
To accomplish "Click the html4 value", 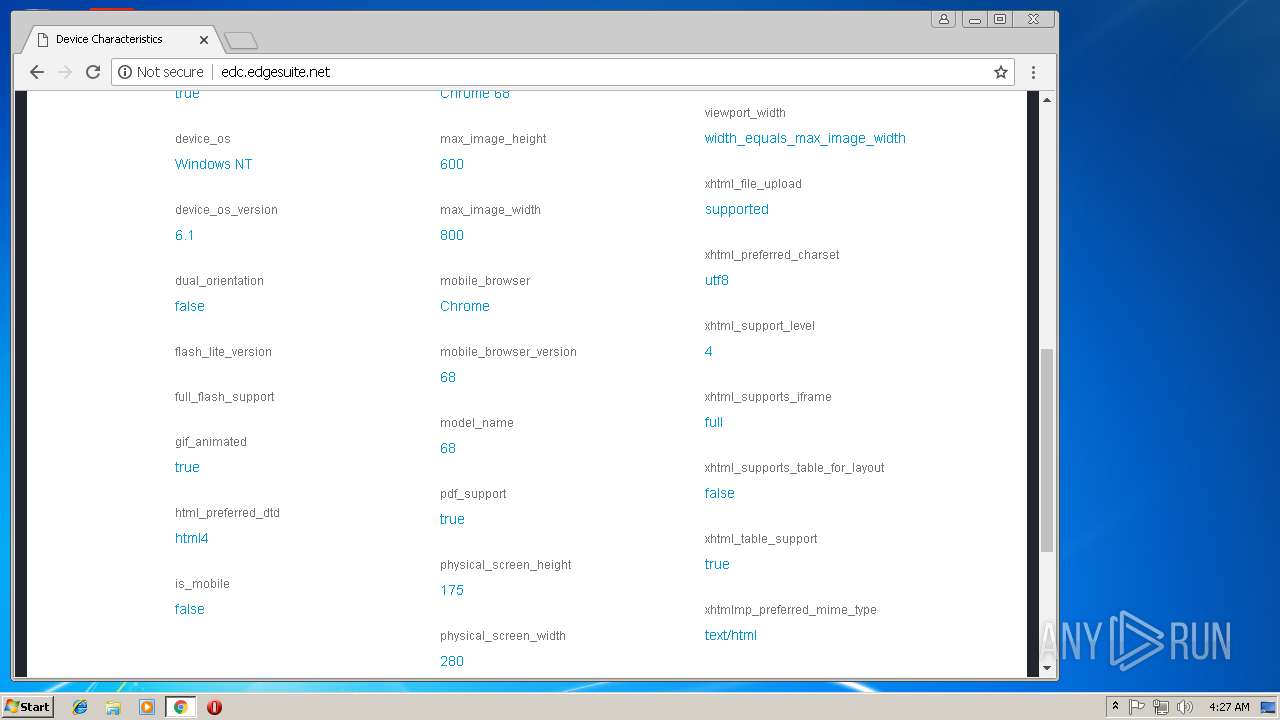I will click(x=191, y=538).
